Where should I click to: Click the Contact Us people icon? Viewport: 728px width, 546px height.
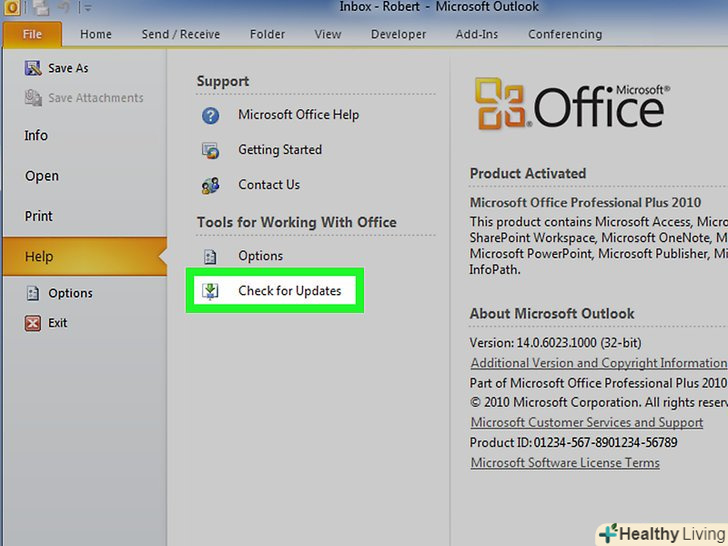click(x=210, y=185)
